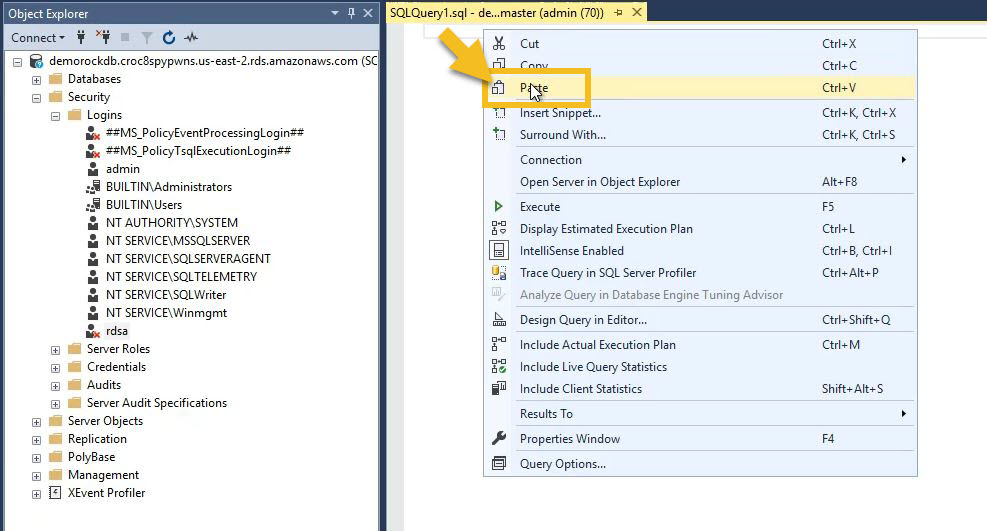Select BUILTIN\Users login
Image resolution: width=987 pixels, height=531 pixels.
click(x=144, y=205)
